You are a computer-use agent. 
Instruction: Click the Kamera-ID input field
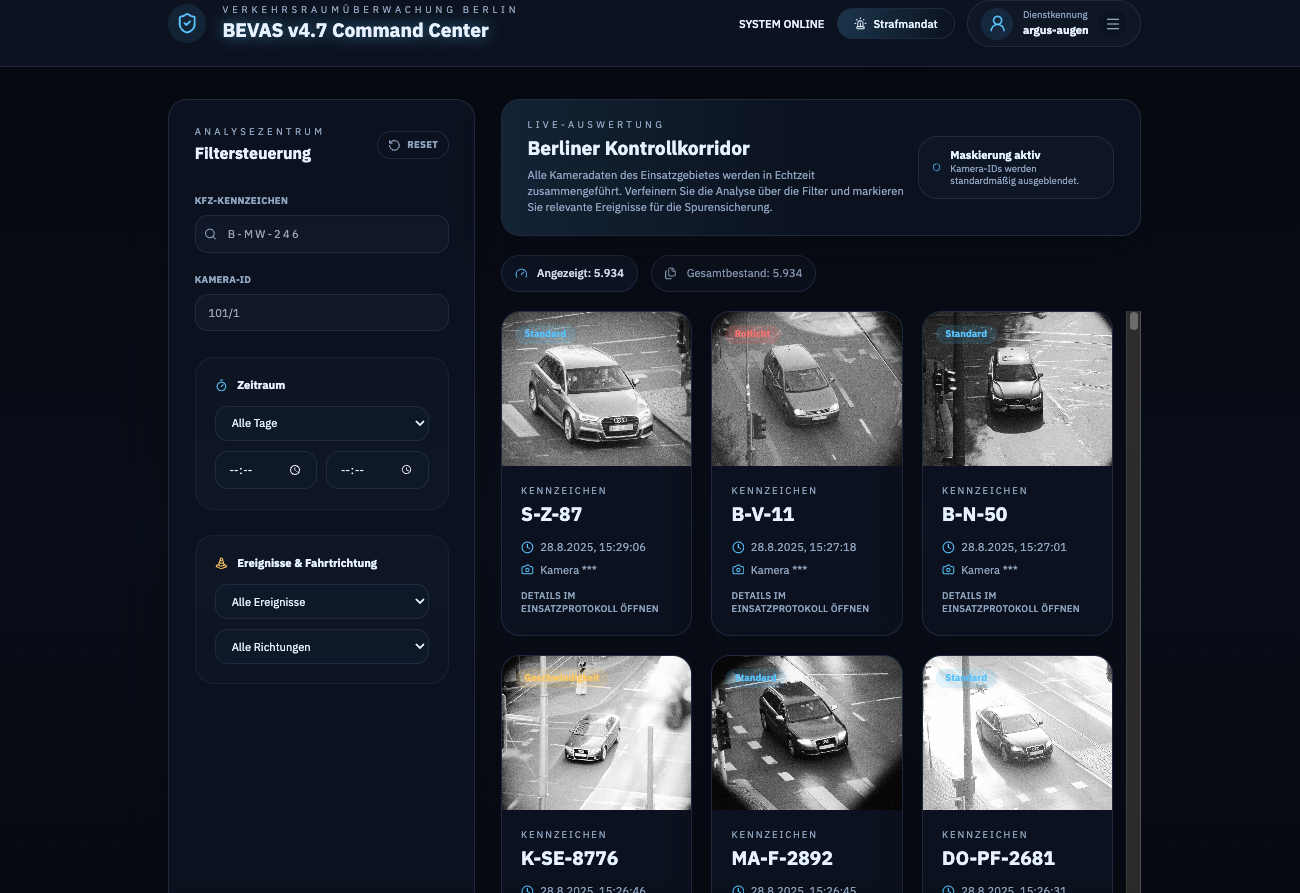[321, 313]
